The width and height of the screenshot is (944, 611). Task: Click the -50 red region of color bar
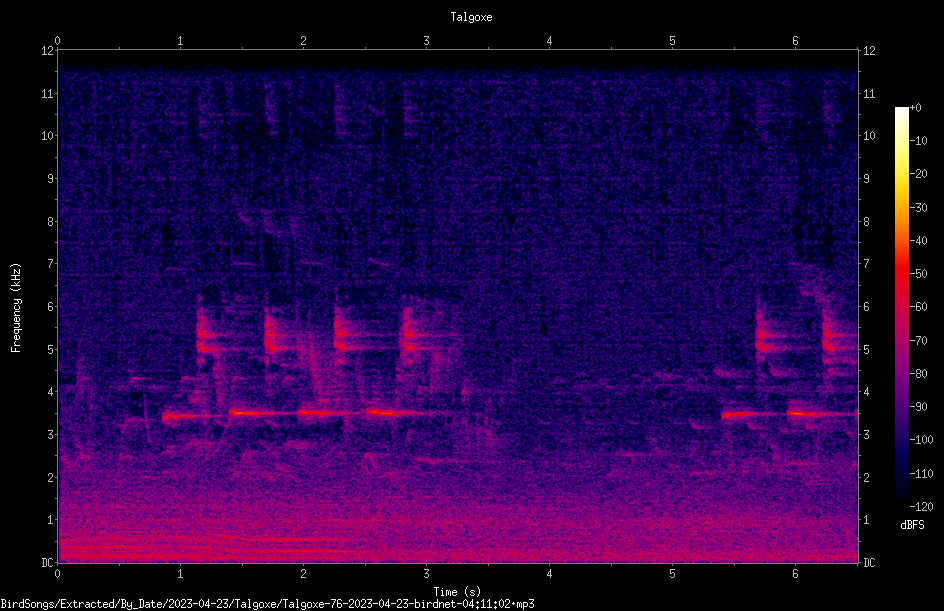point(901,274)
